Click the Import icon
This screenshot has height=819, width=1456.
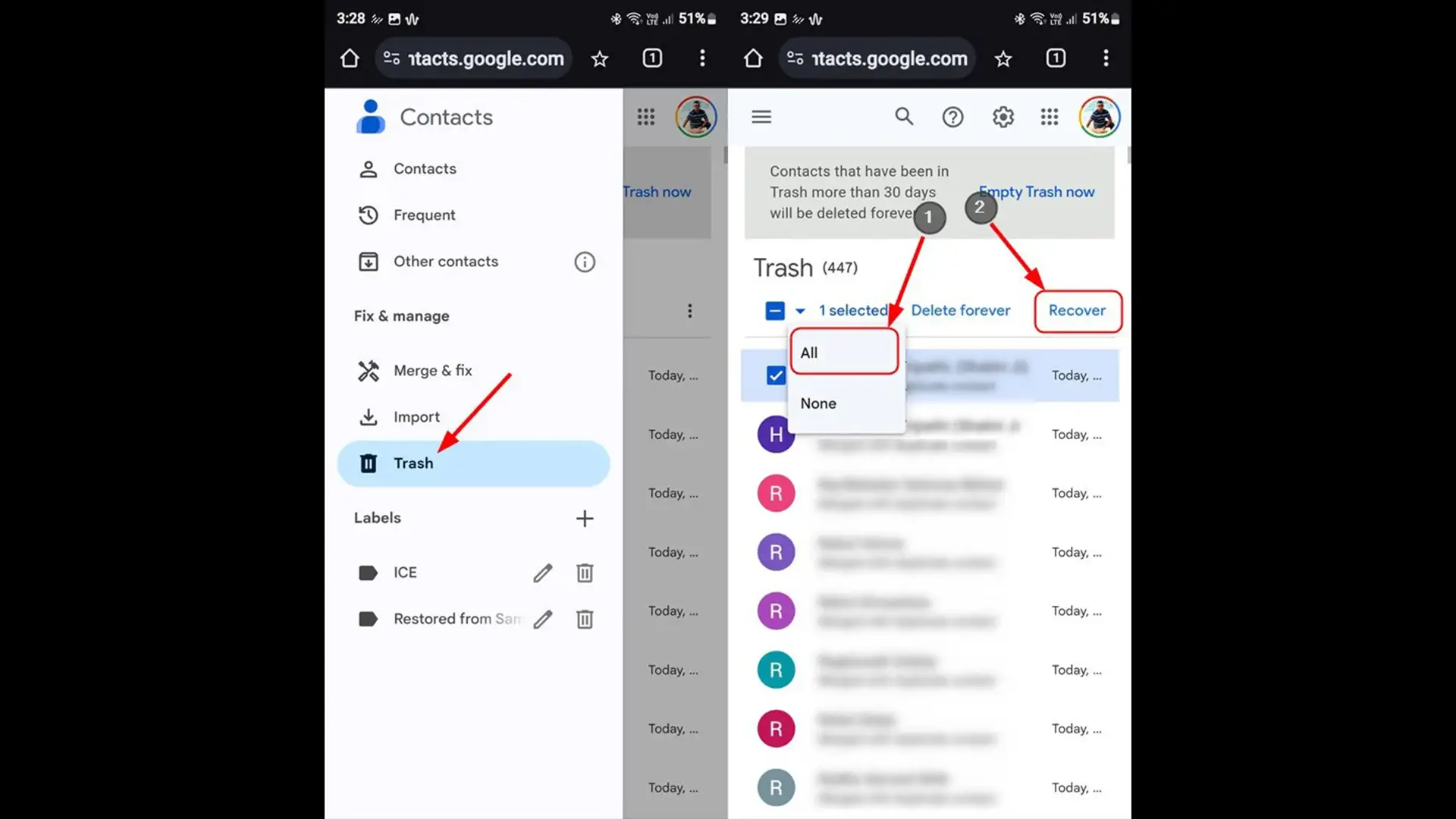point(368,417)
